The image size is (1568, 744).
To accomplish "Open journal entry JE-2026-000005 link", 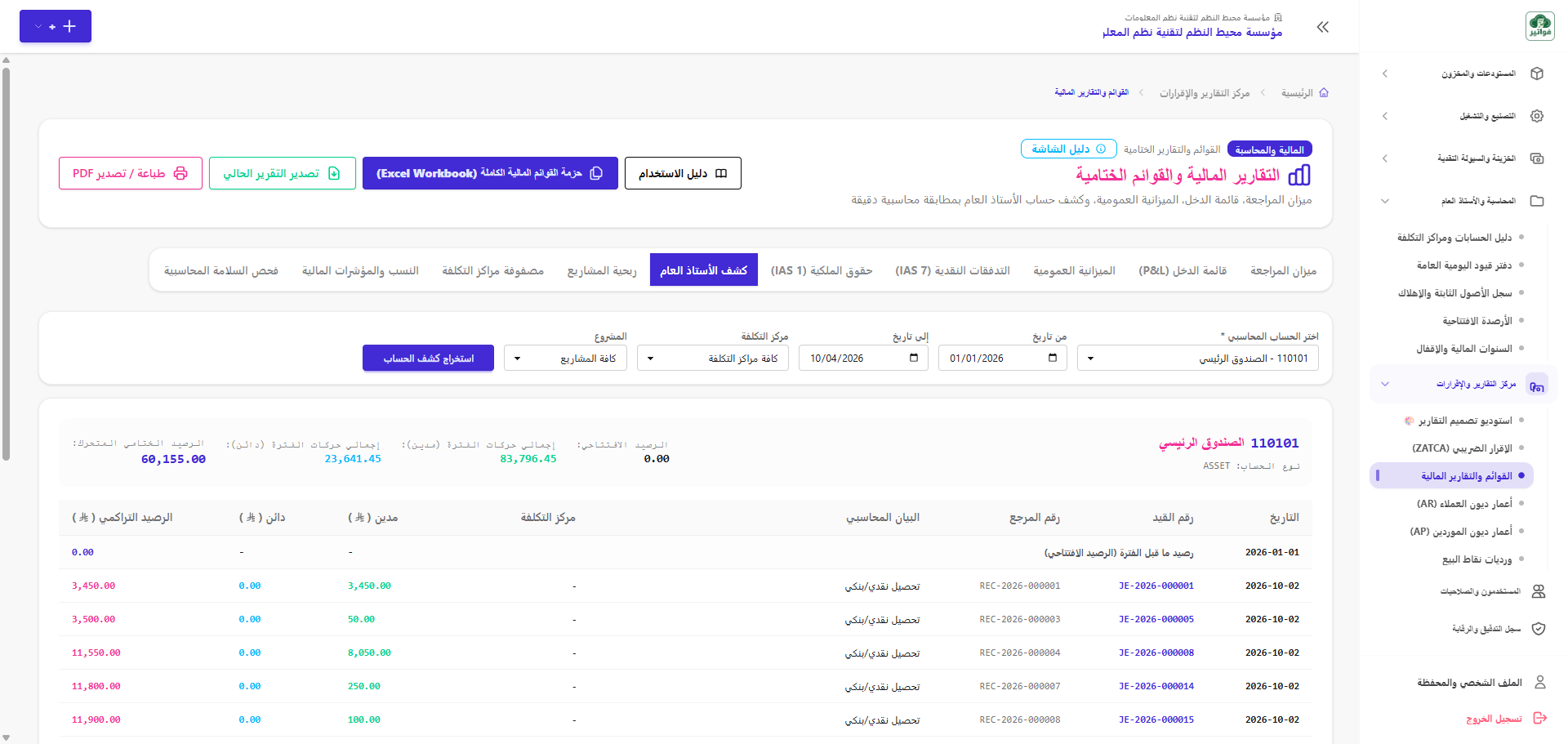I will (x=1156, y=619).
